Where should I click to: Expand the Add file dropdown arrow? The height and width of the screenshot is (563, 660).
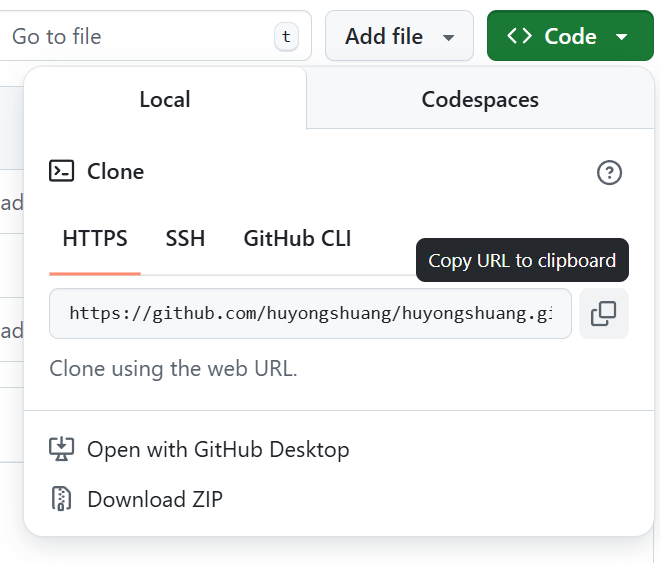(449, 37)
